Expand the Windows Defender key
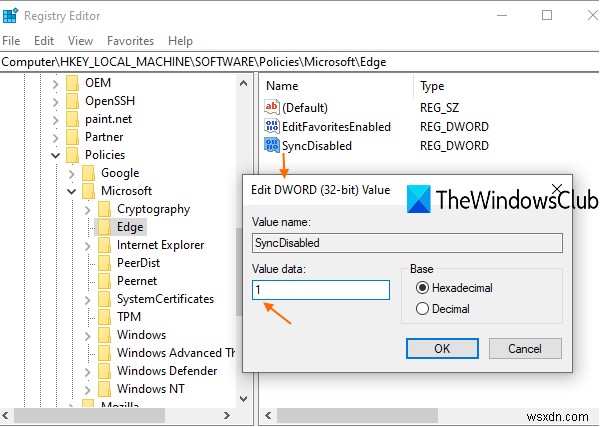 (88, 371)
